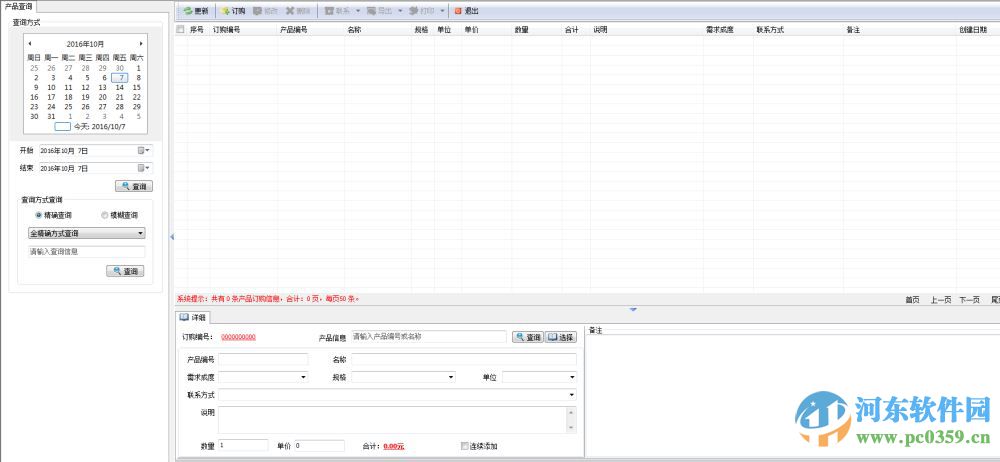The width and height of the screenshot is (1000, 462).
Task: Enable the 连续添加 checkbox
Action: coord(464,446)
